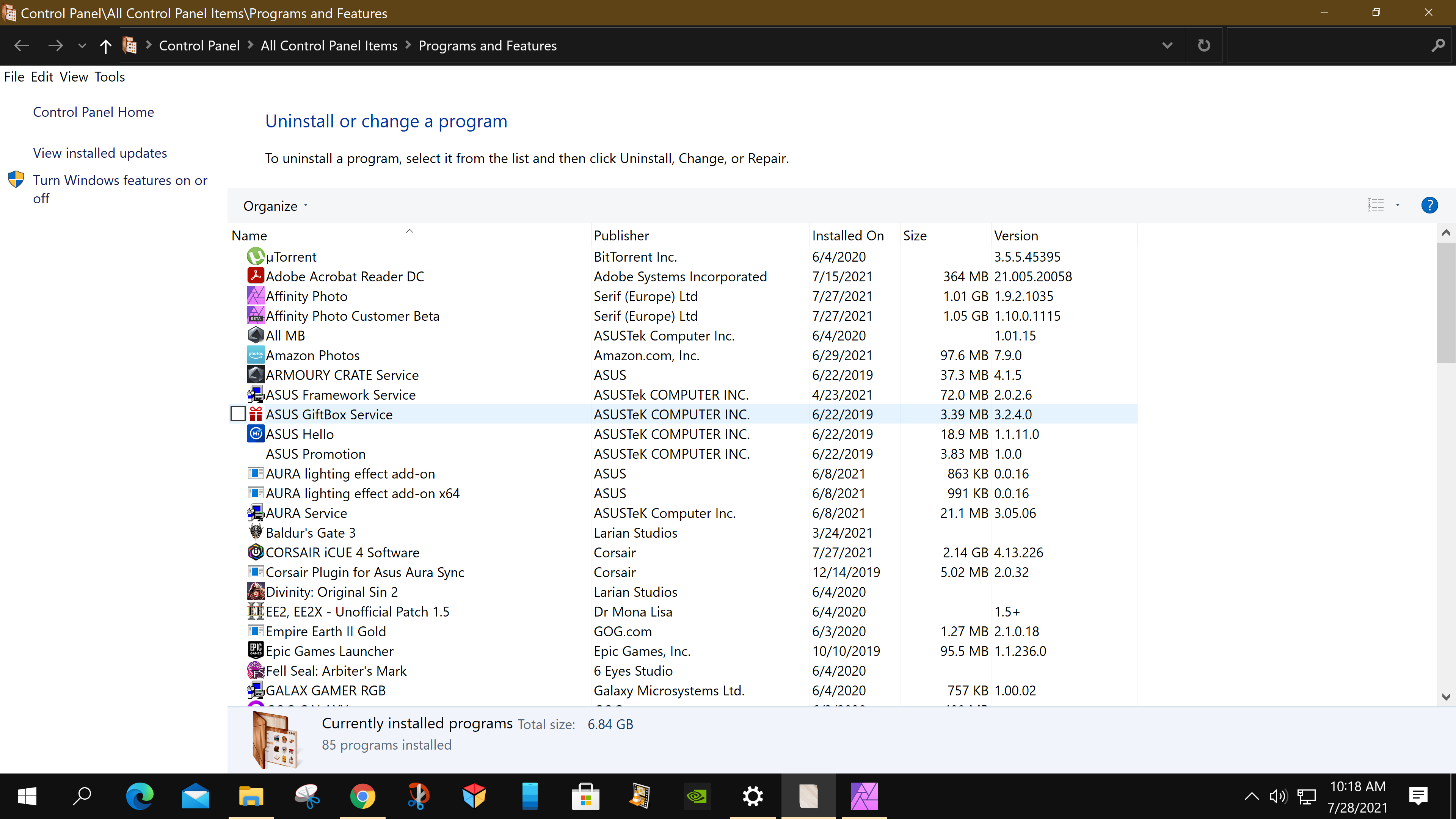Image resolution: width=1456 pixels, height=819 pixels.
Task: Open Affinity Photo from the taskbar
Action: point(864,796)
